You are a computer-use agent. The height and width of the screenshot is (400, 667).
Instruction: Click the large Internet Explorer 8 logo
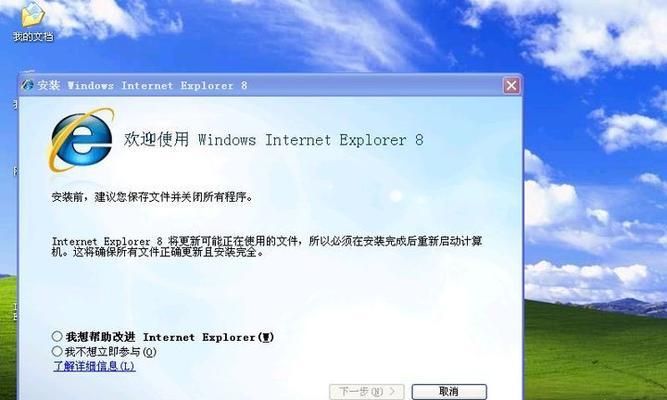pyautogui.click(x=81, y=140)
